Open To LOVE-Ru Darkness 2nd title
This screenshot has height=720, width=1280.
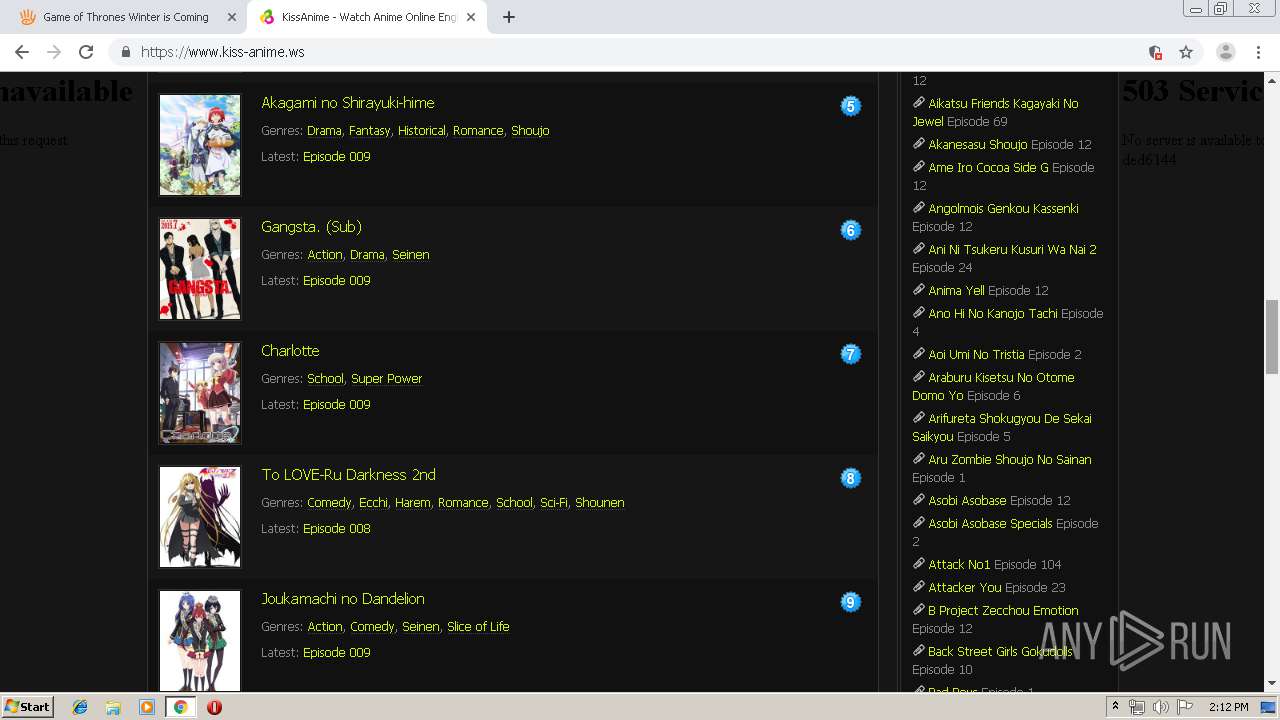click(x=349, y=475)
